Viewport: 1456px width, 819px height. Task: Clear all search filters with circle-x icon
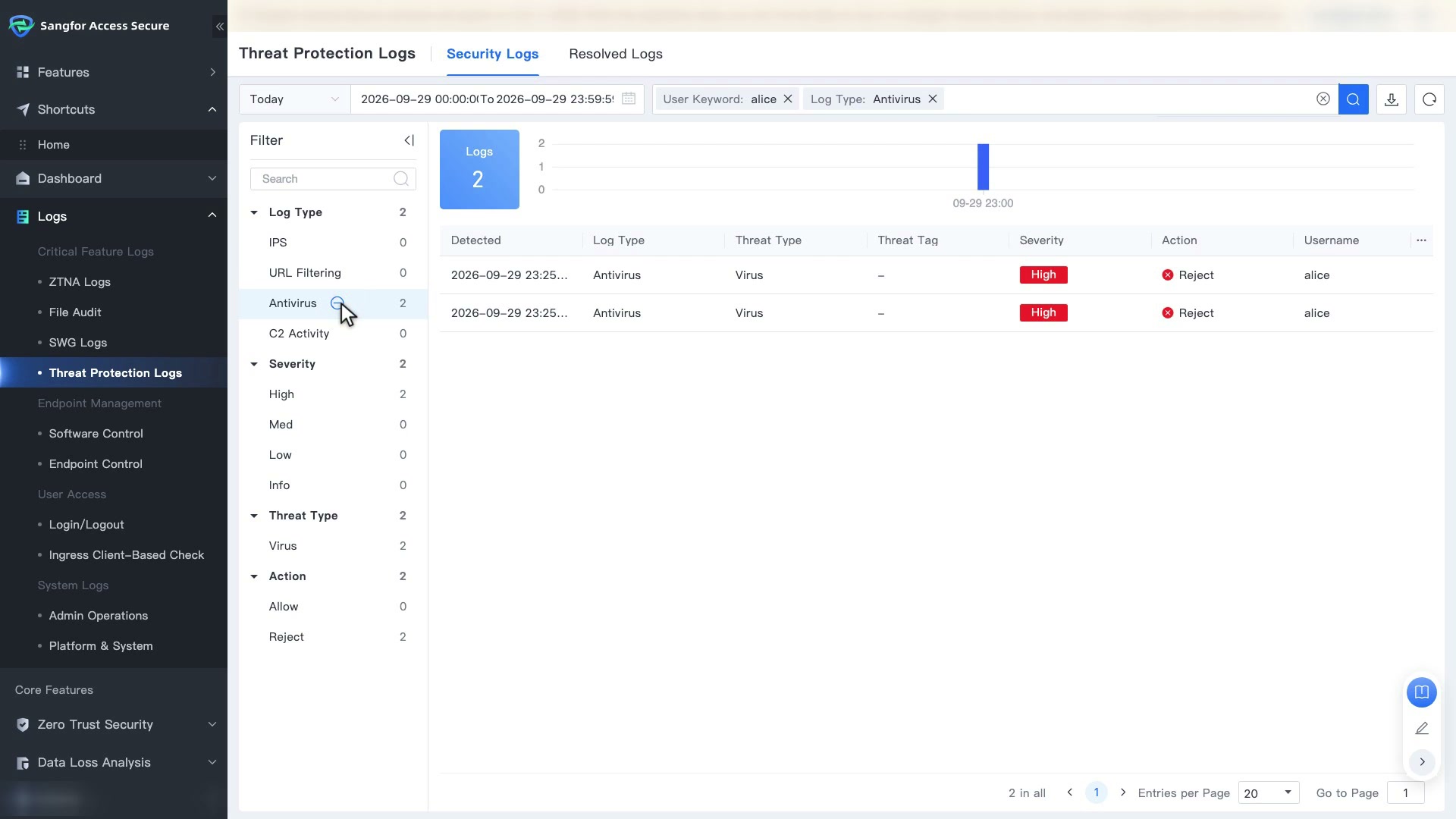(x=1323, y=99)
